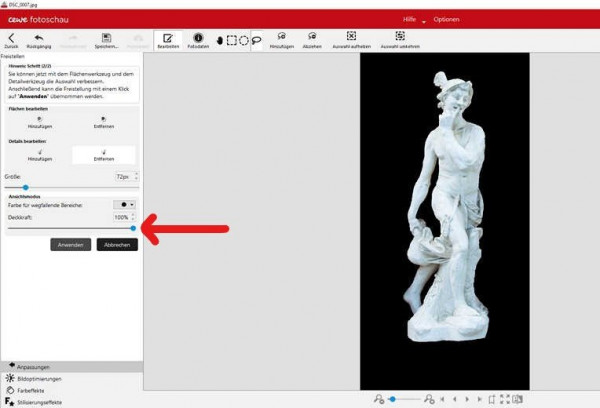Choose Hinzufügen under Details bearbeiten
The image size is (600, 408).
coord(39,155)
